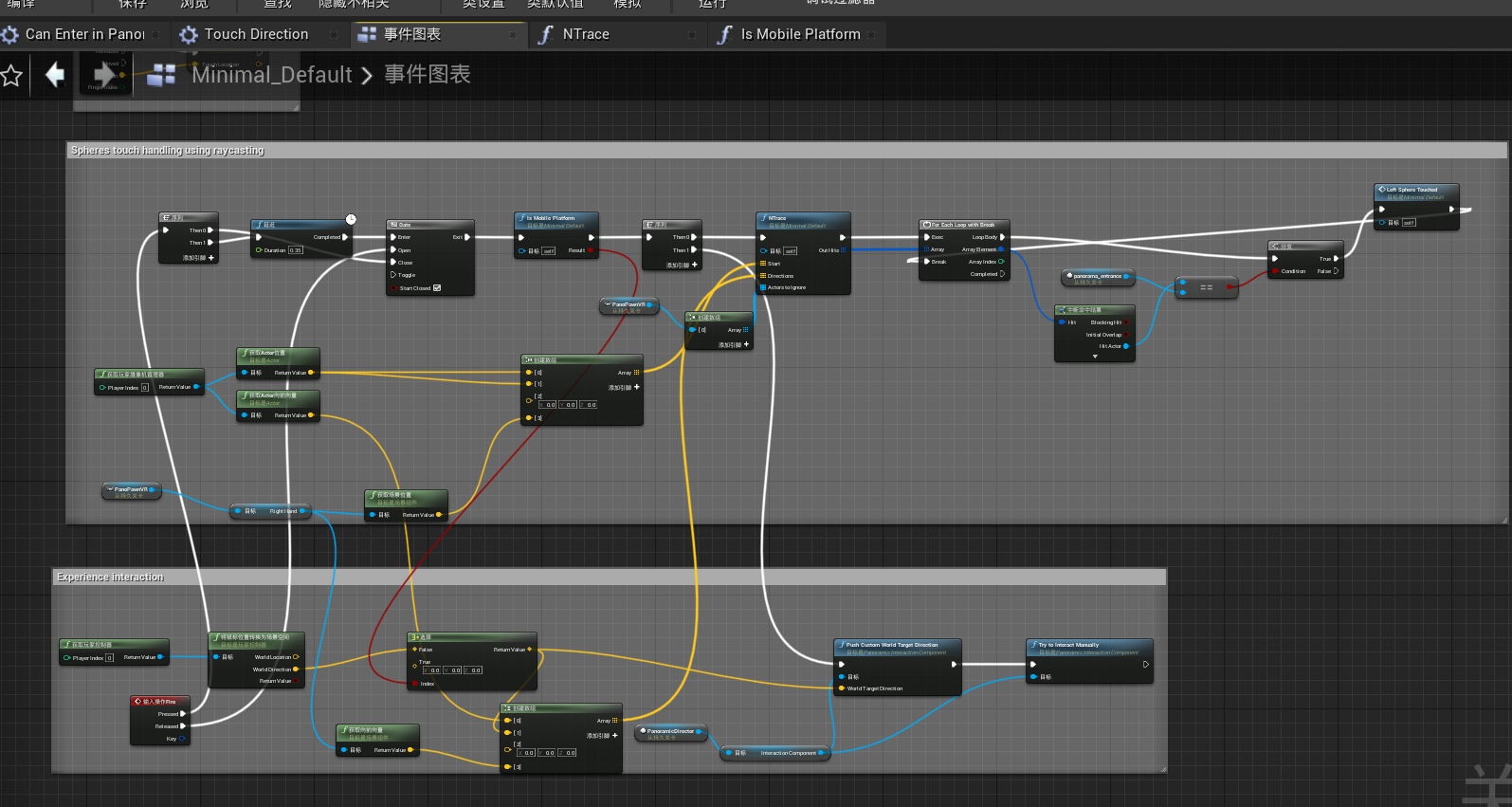Click Minimal_Default in the breadcrumb
The height and width of the screenshot is (807, 1512).
272,75
